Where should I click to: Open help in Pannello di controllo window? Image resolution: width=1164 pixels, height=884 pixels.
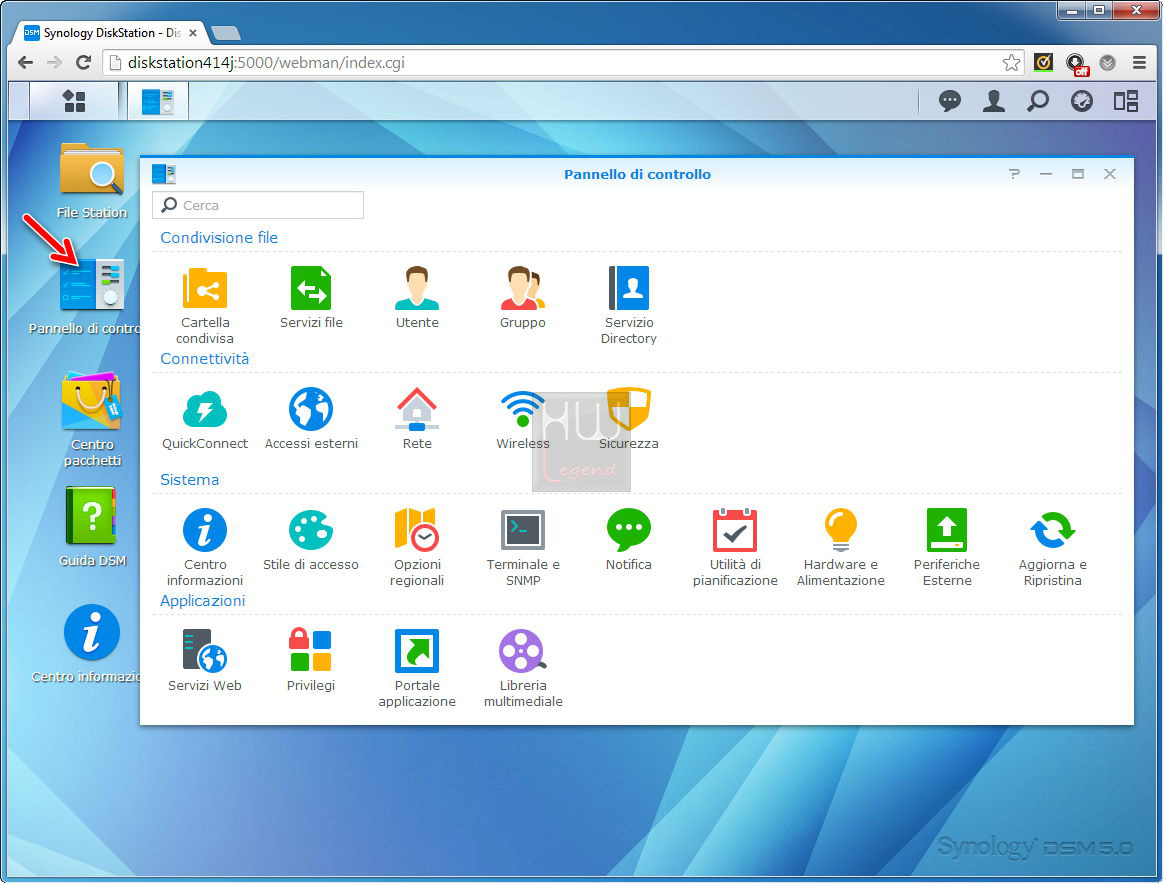point(1014,174)
